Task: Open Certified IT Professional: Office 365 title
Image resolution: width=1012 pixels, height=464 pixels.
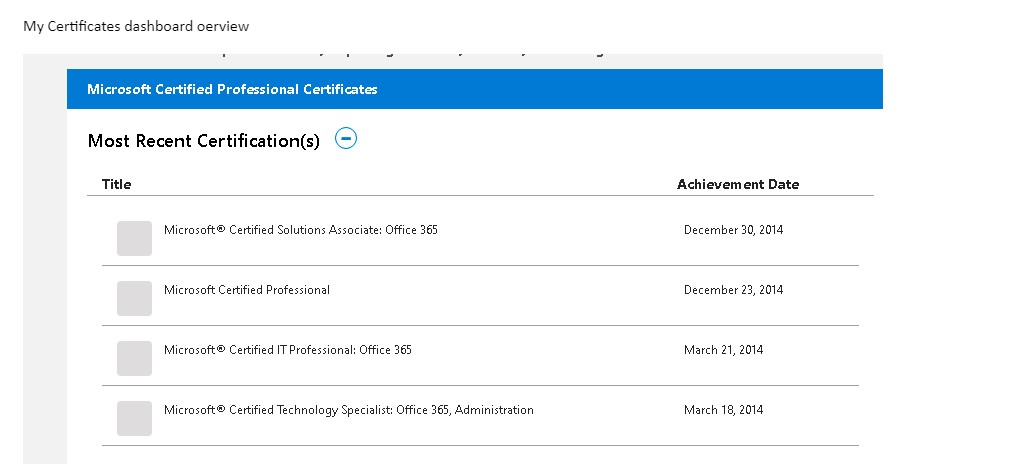Action: tap(287, 350)
